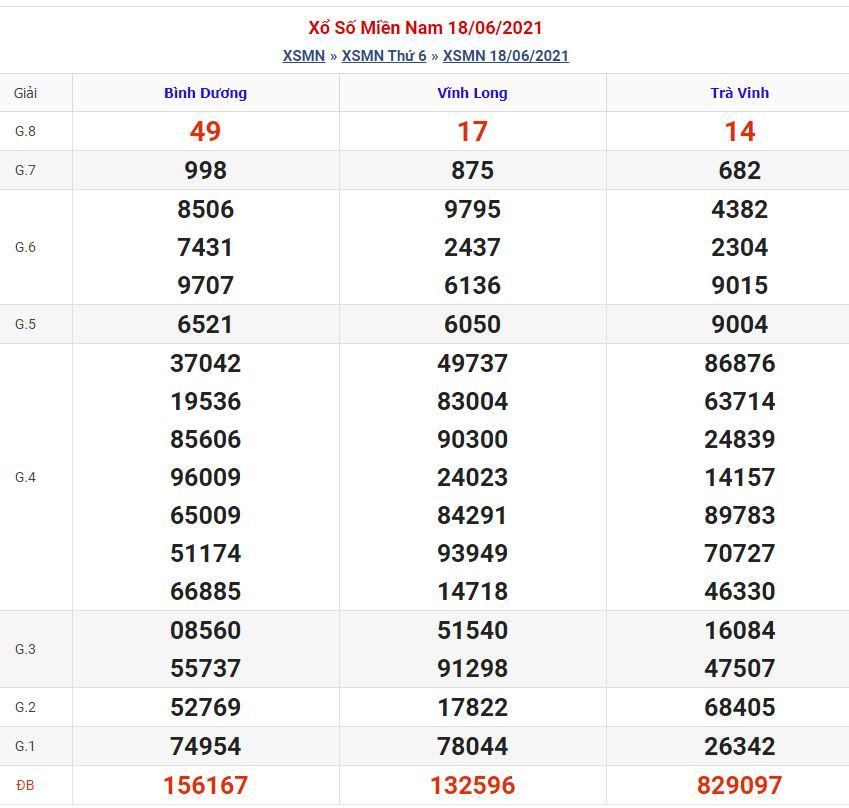Select the number 83004
The image size is (849, 808).
pos(472,401)
